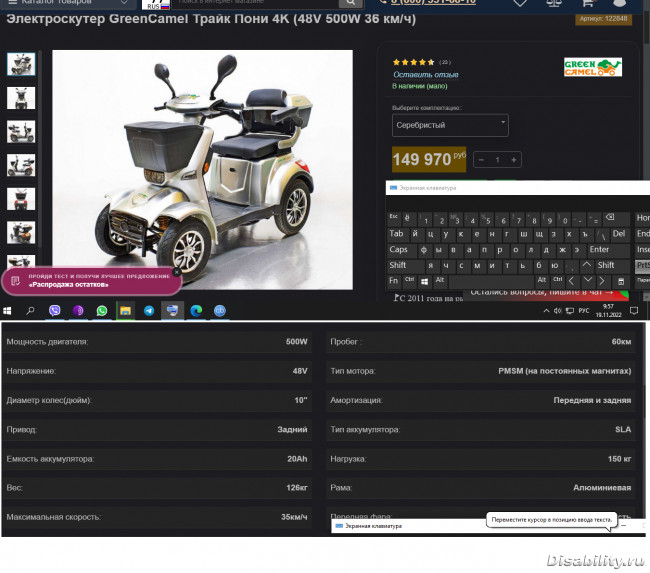Open the user account icon
The image size is (650, 573).
(620, 3)
